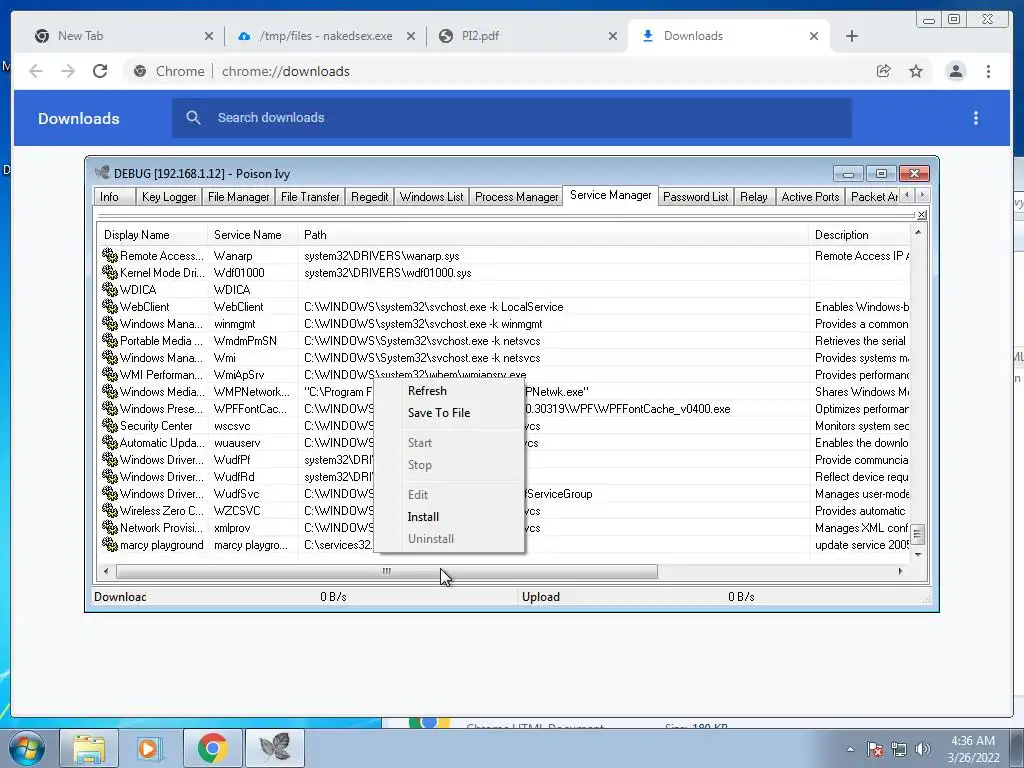Click the vertical scrollbar down arrow

click(918, 555)
